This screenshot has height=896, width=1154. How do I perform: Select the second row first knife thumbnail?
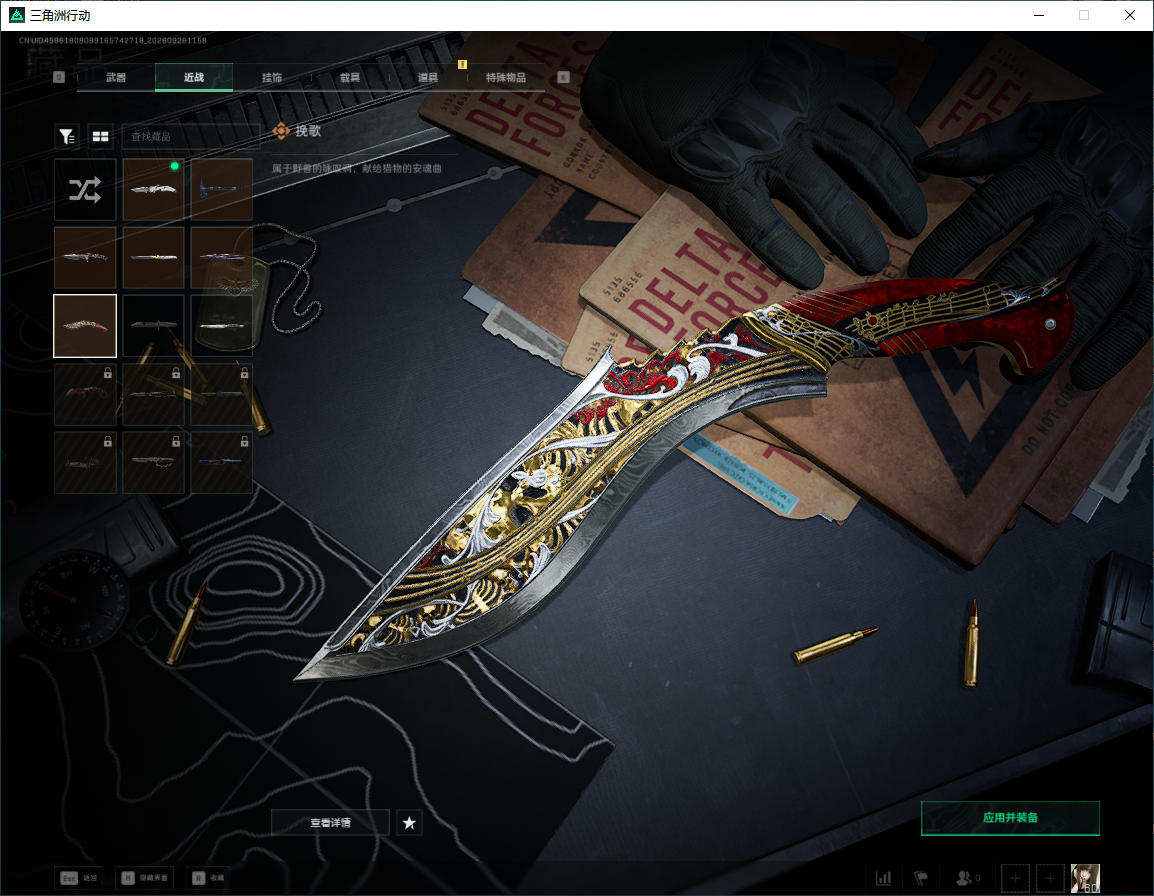tap(85, 258)
